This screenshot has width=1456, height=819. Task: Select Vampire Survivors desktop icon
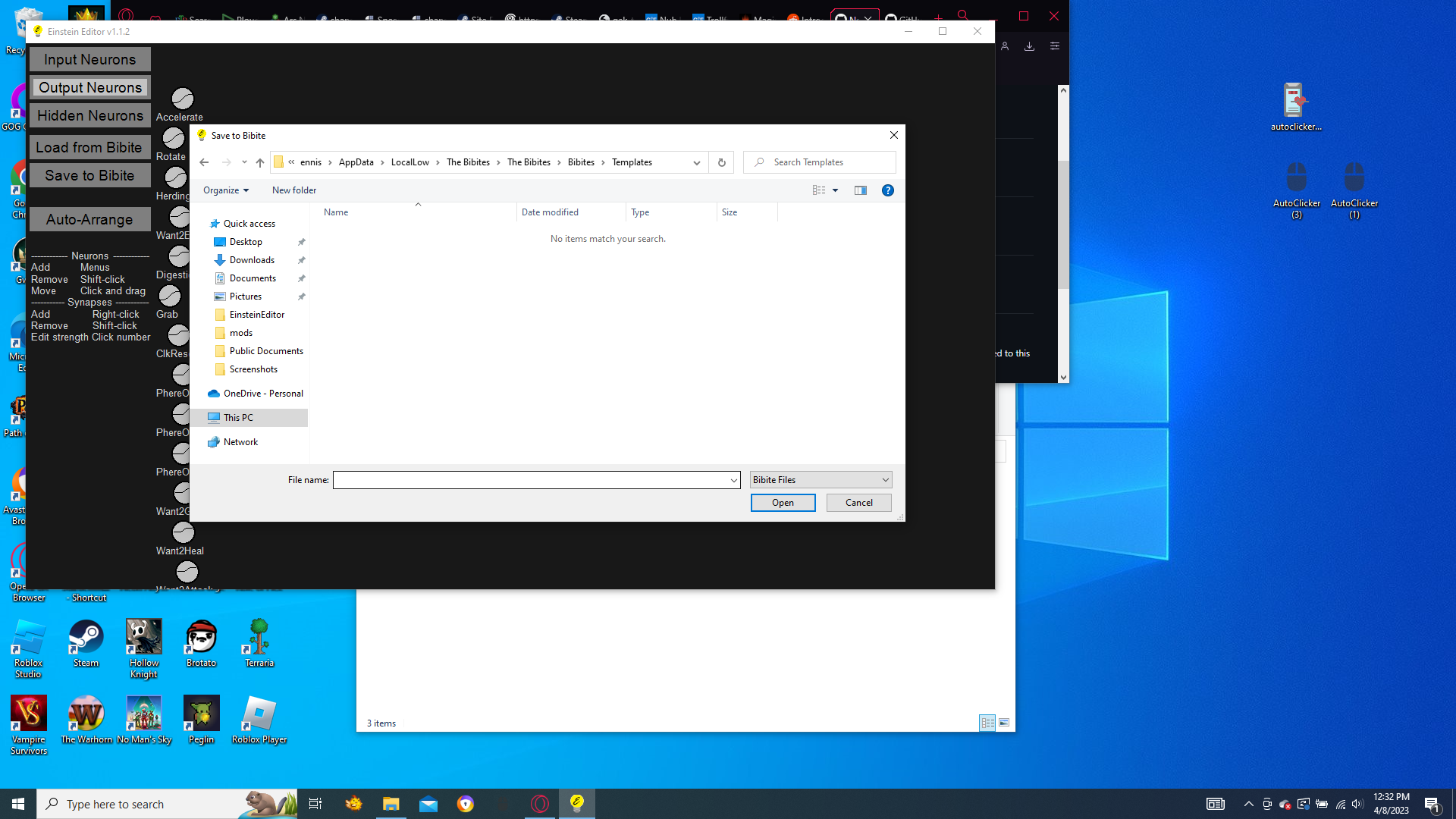tap(29, 726)
